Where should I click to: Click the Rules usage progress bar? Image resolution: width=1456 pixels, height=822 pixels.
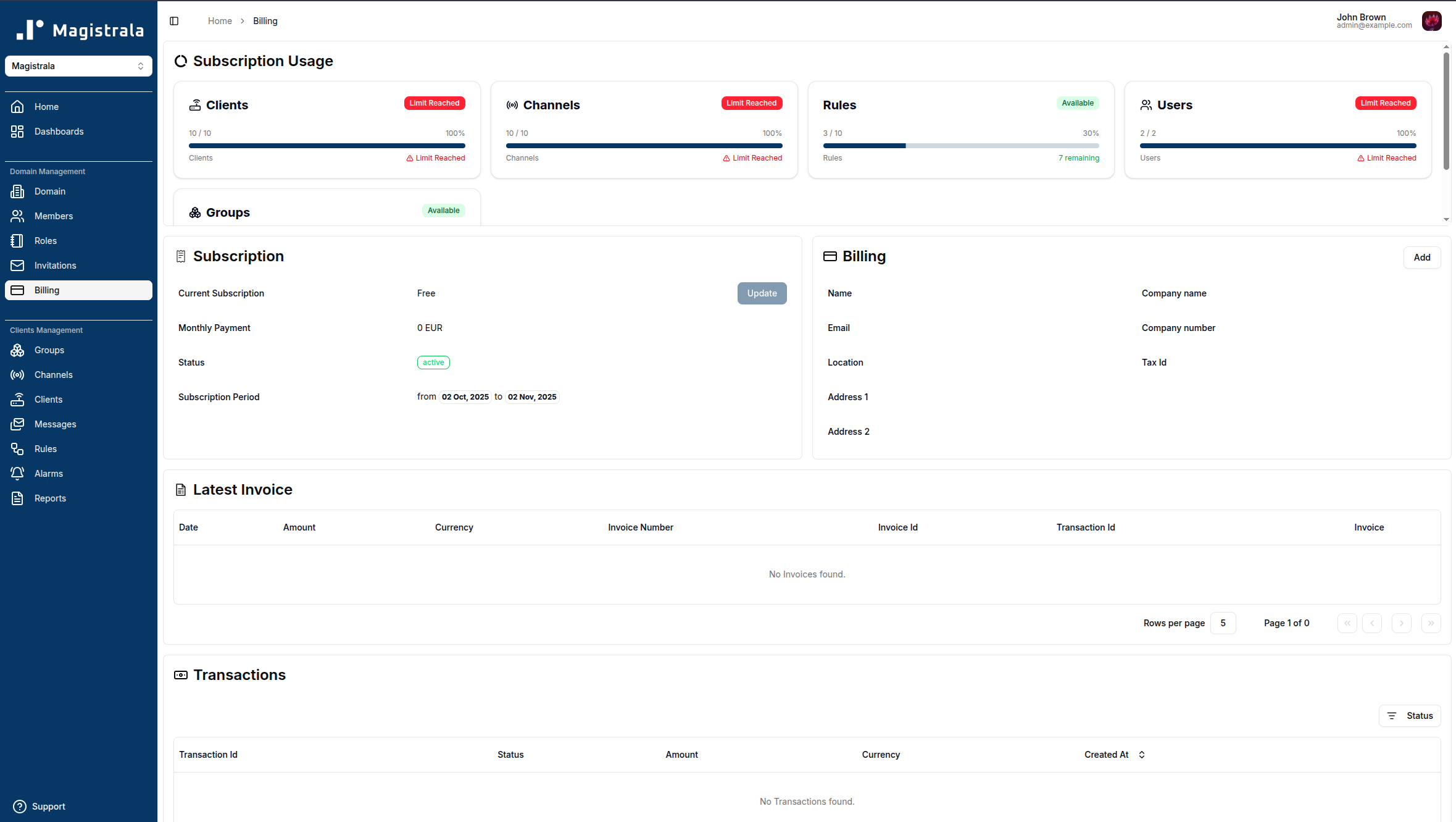pyautogui.click(x=960, y=146)
